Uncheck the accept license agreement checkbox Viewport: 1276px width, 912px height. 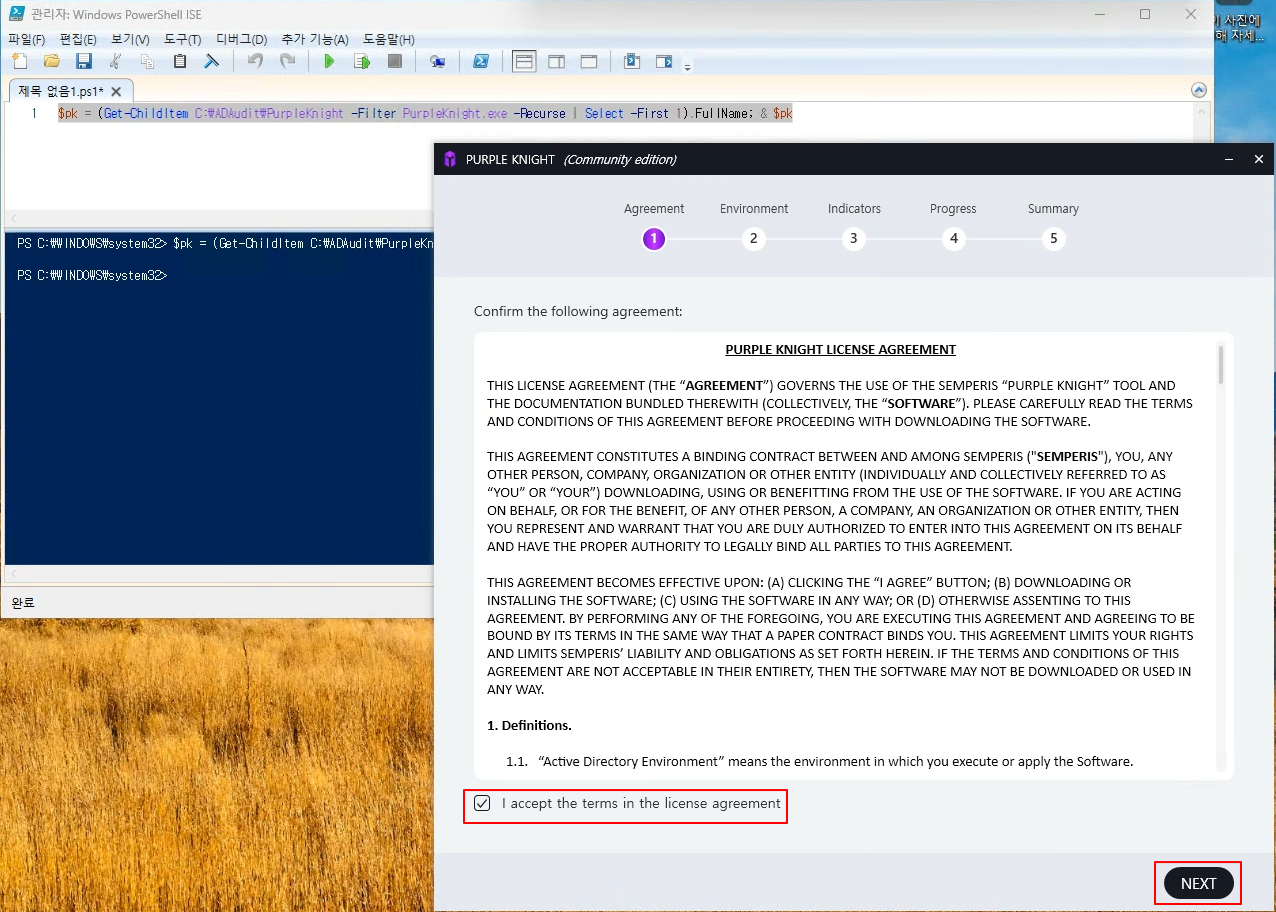point(483,803)
